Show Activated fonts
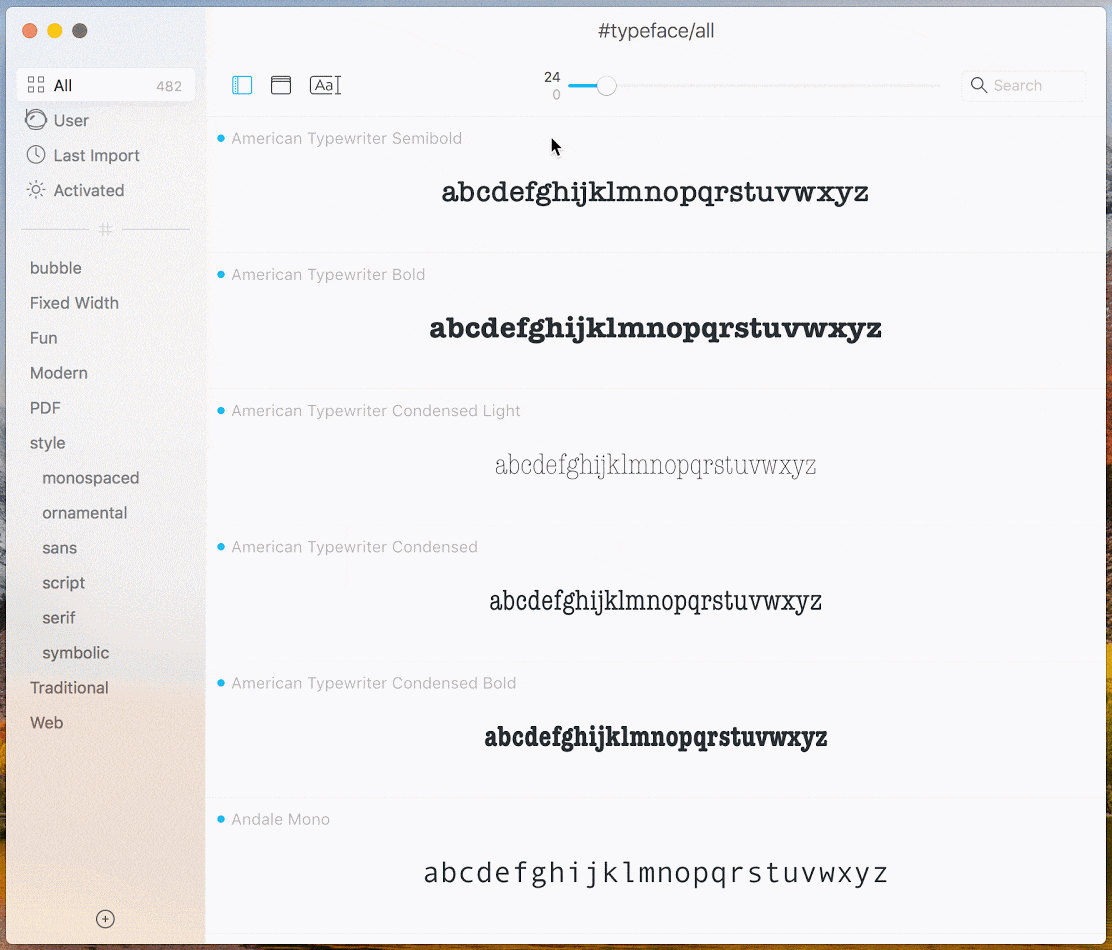The image size is (1112, 950). pyautogui.click(x=106, y=189)
